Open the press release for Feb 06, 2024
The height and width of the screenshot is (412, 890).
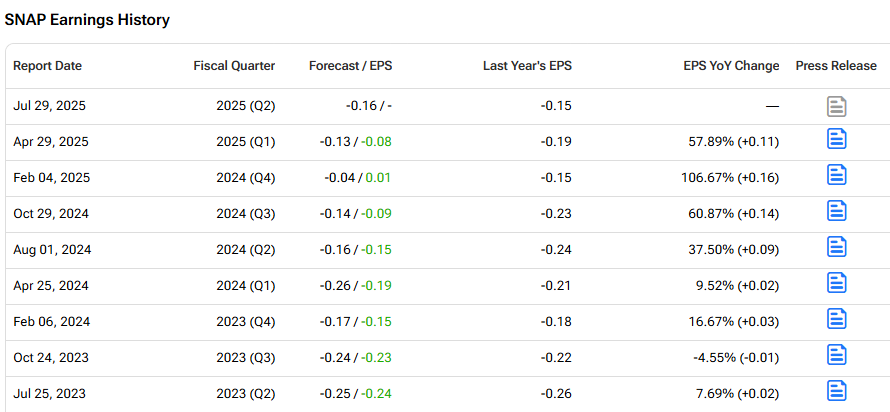(x=837, y=319)
